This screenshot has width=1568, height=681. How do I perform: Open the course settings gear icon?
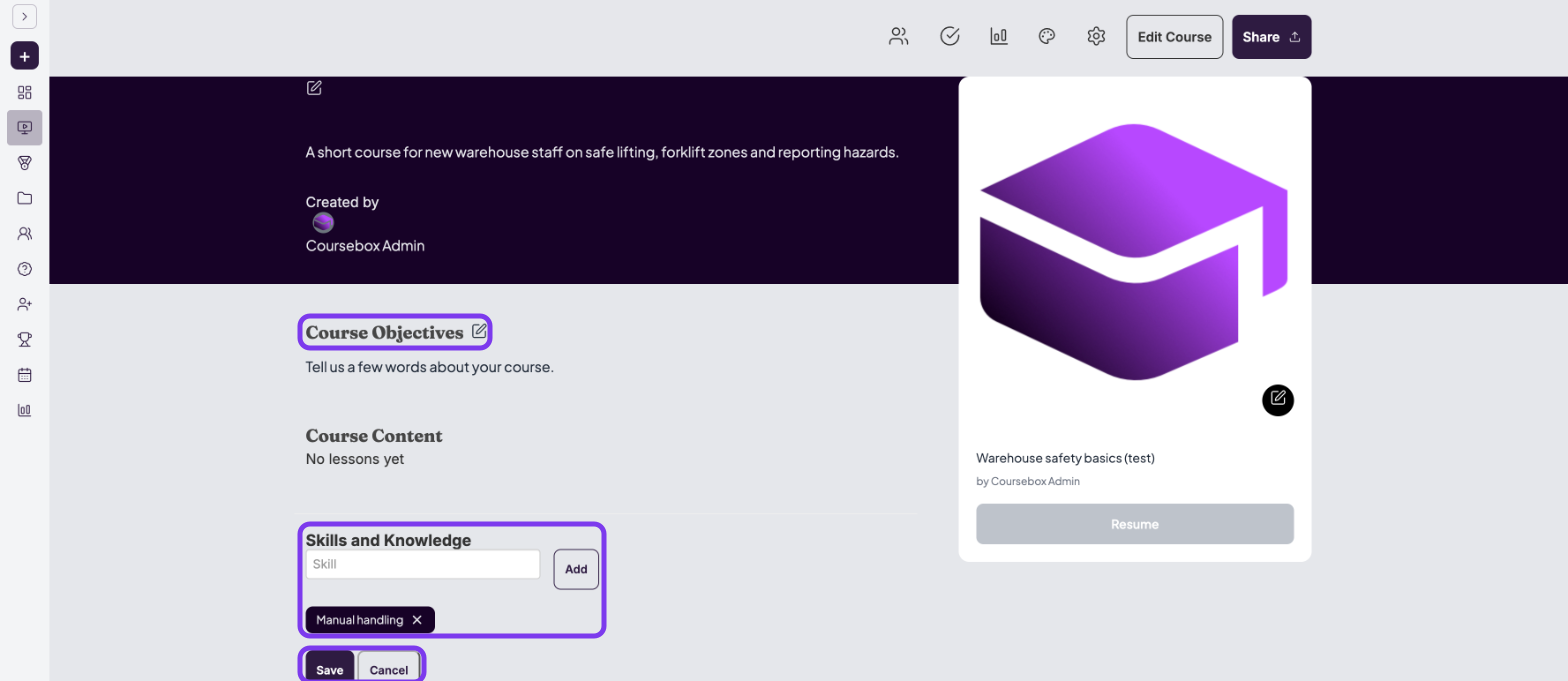click(x=1096, y=37)
